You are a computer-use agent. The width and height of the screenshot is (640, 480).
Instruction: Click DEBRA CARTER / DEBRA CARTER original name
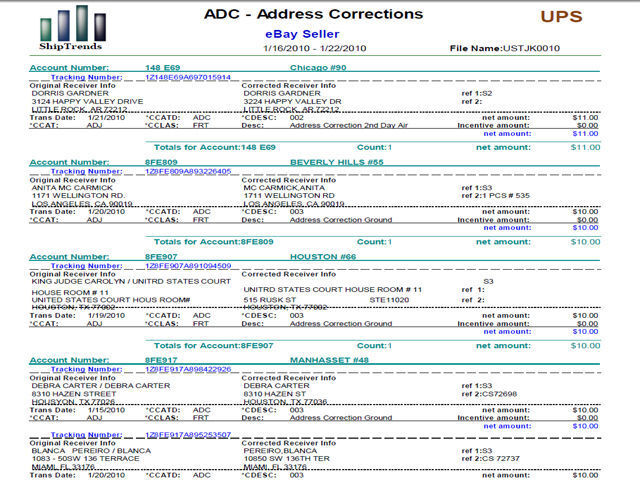(x=101, y=386)
